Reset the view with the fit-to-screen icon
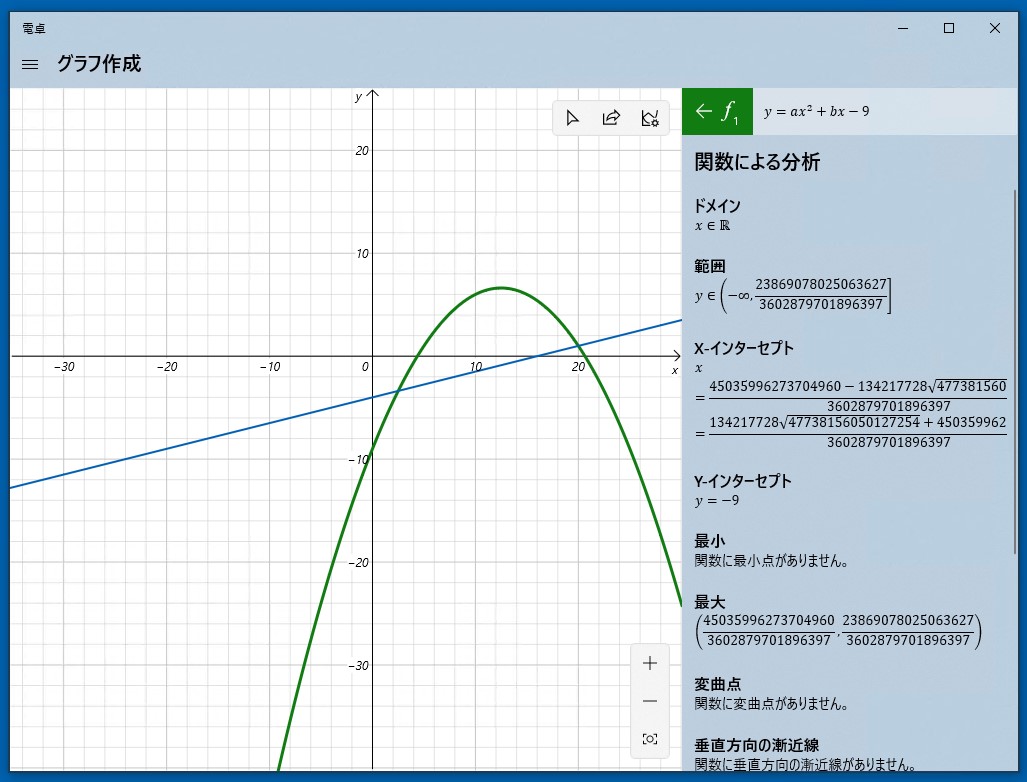1027x782 pixels. (649, 738)
